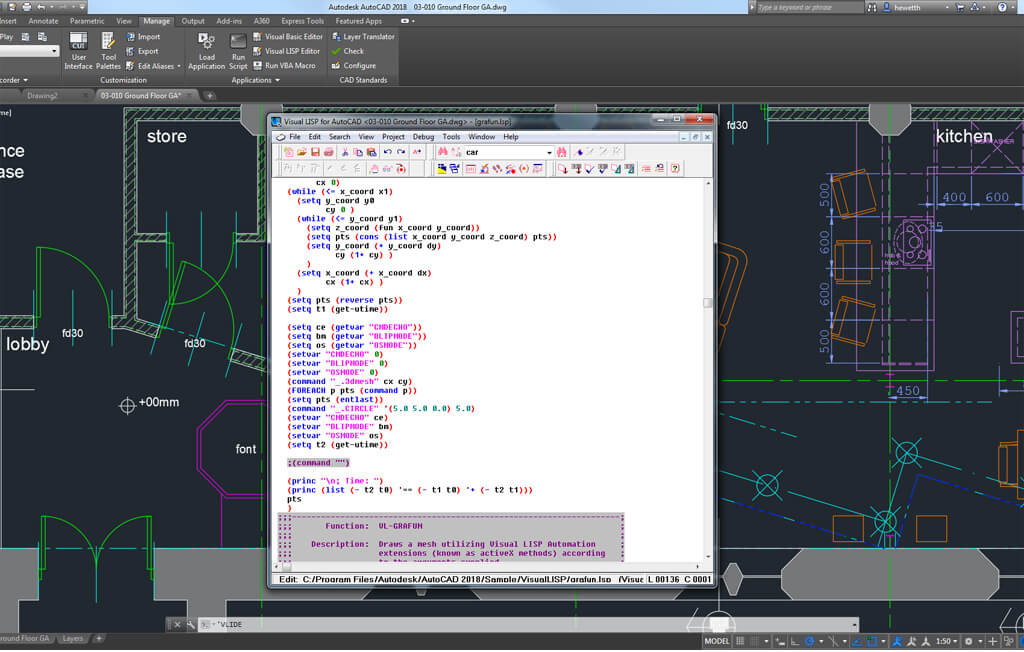Image resolution: width=1024 pixels, height=652 pixels.
Task: Open the Debug menu in Visual LISP
Action: click(x=423, y=137)
